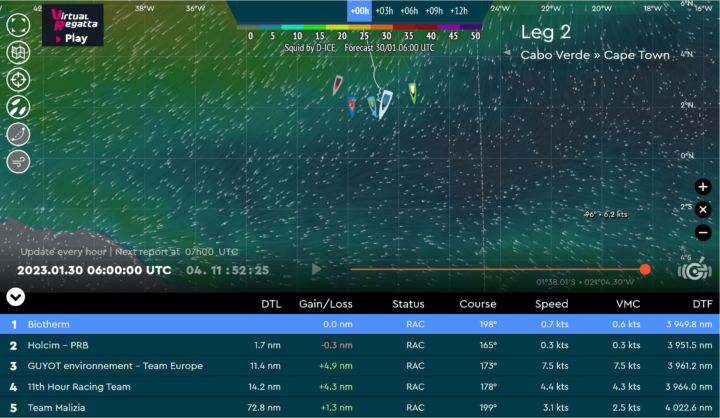Screen dimensions: 720x418
Task: Toggle the boats display icon
Action: click(x=18, y=107)
